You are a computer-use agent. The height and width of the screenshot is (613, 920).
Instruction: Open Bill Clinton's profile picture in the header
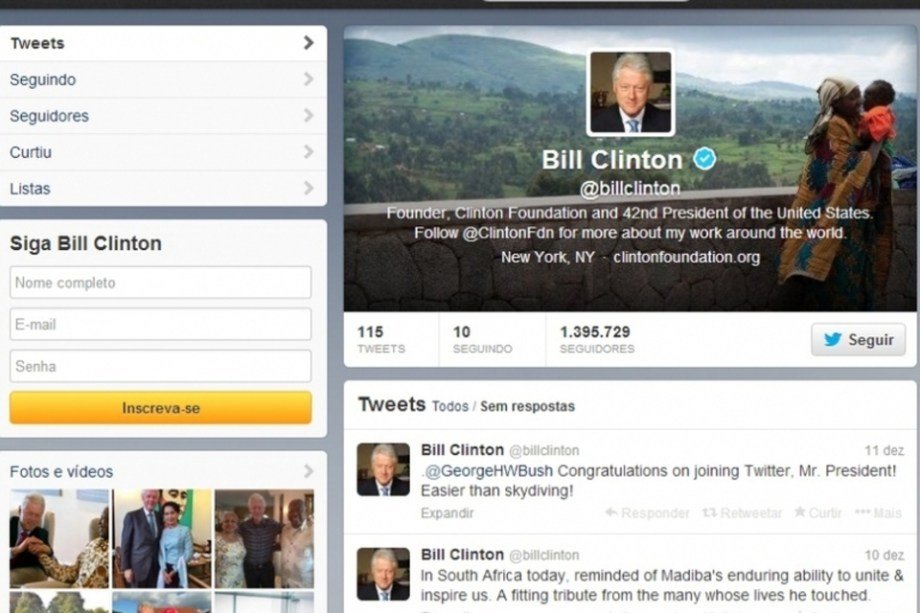(630, 93)
